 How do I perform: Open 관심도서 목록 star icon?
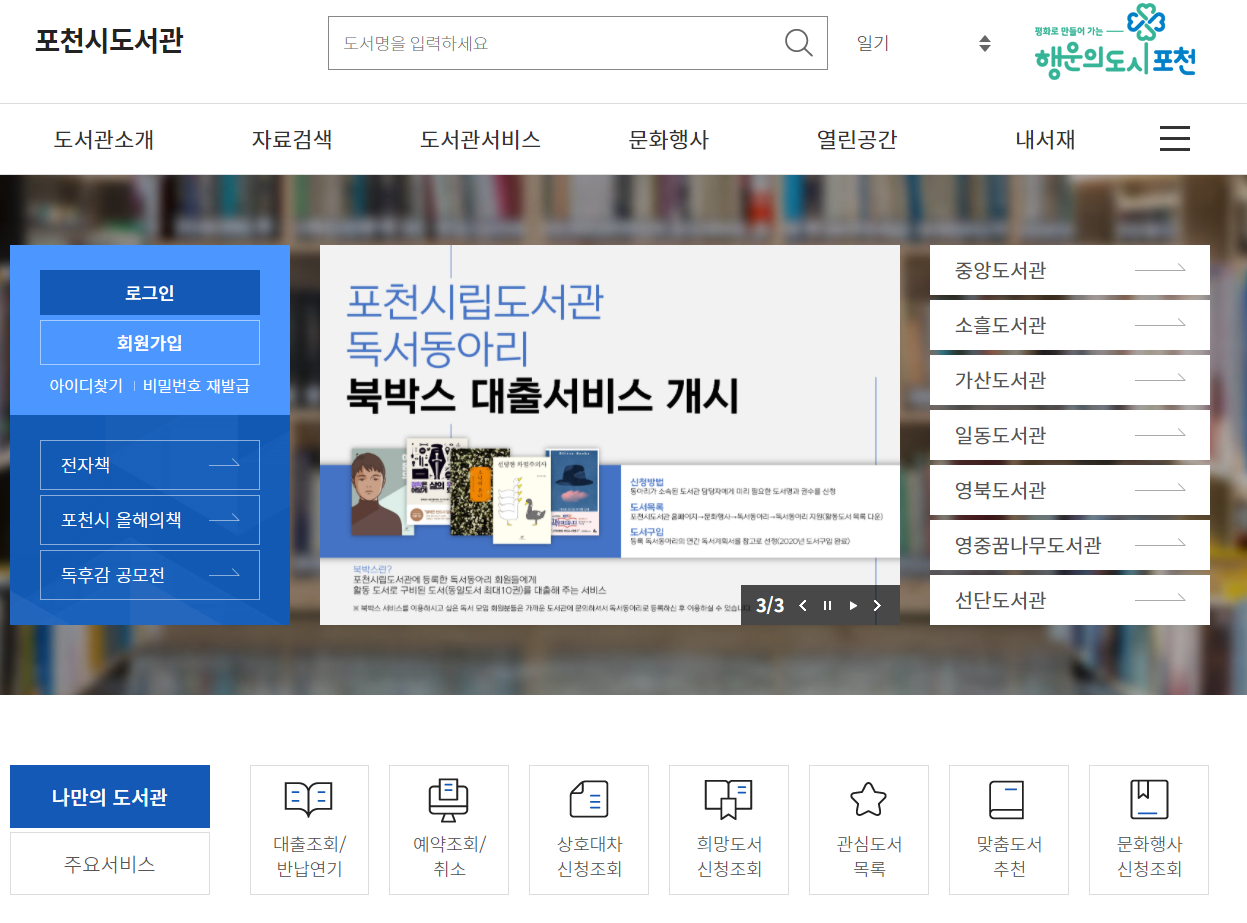868,799
